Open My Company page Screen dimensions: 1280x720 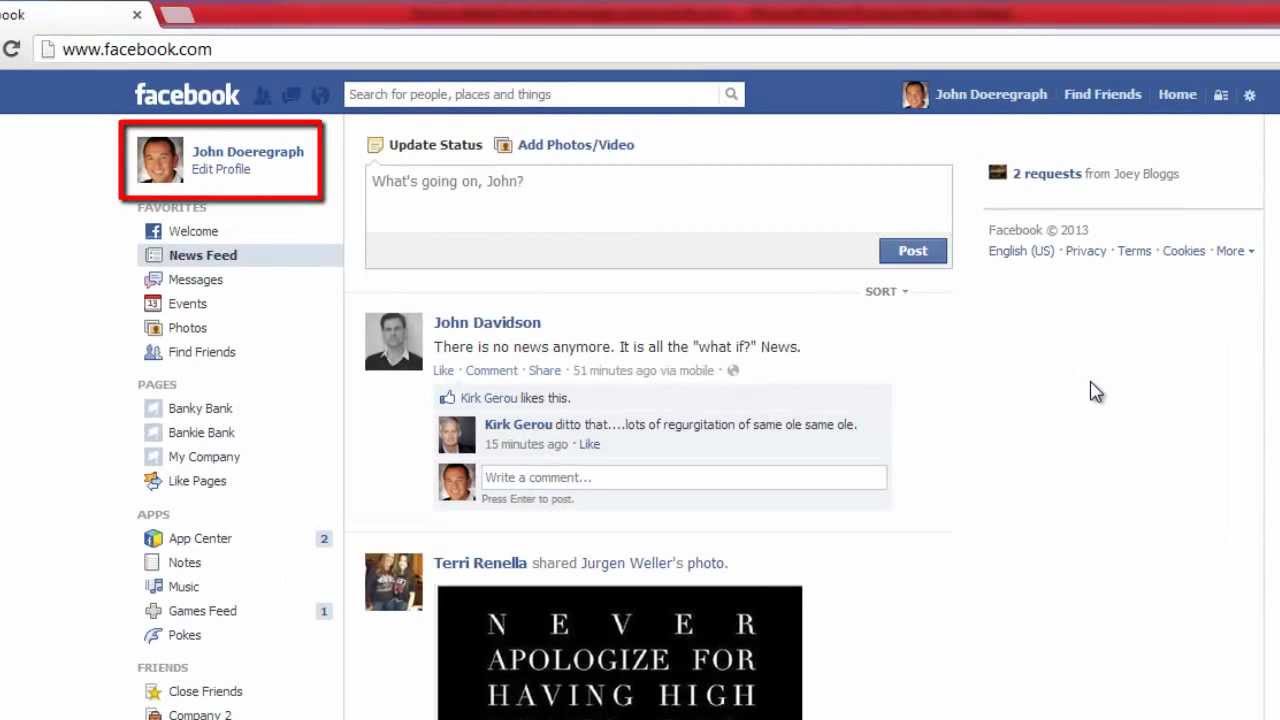pos(204,457)
